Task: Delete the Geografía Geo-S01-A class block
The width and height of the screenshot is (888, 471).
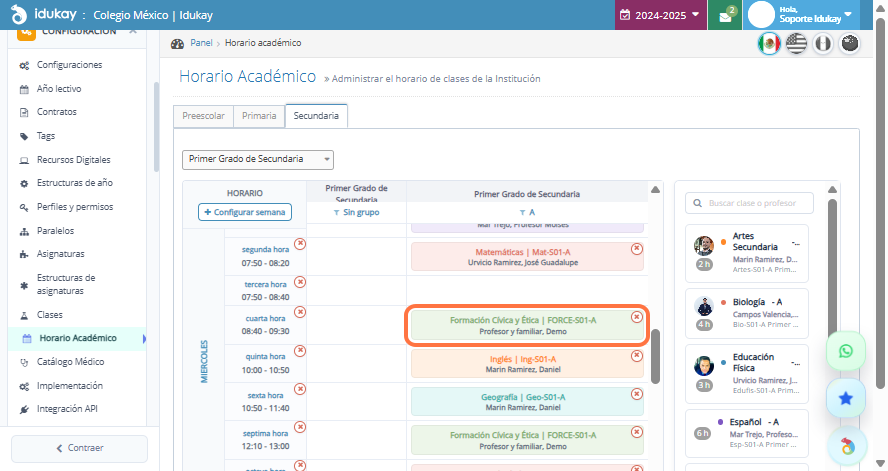Action: (x=637, y=394)
